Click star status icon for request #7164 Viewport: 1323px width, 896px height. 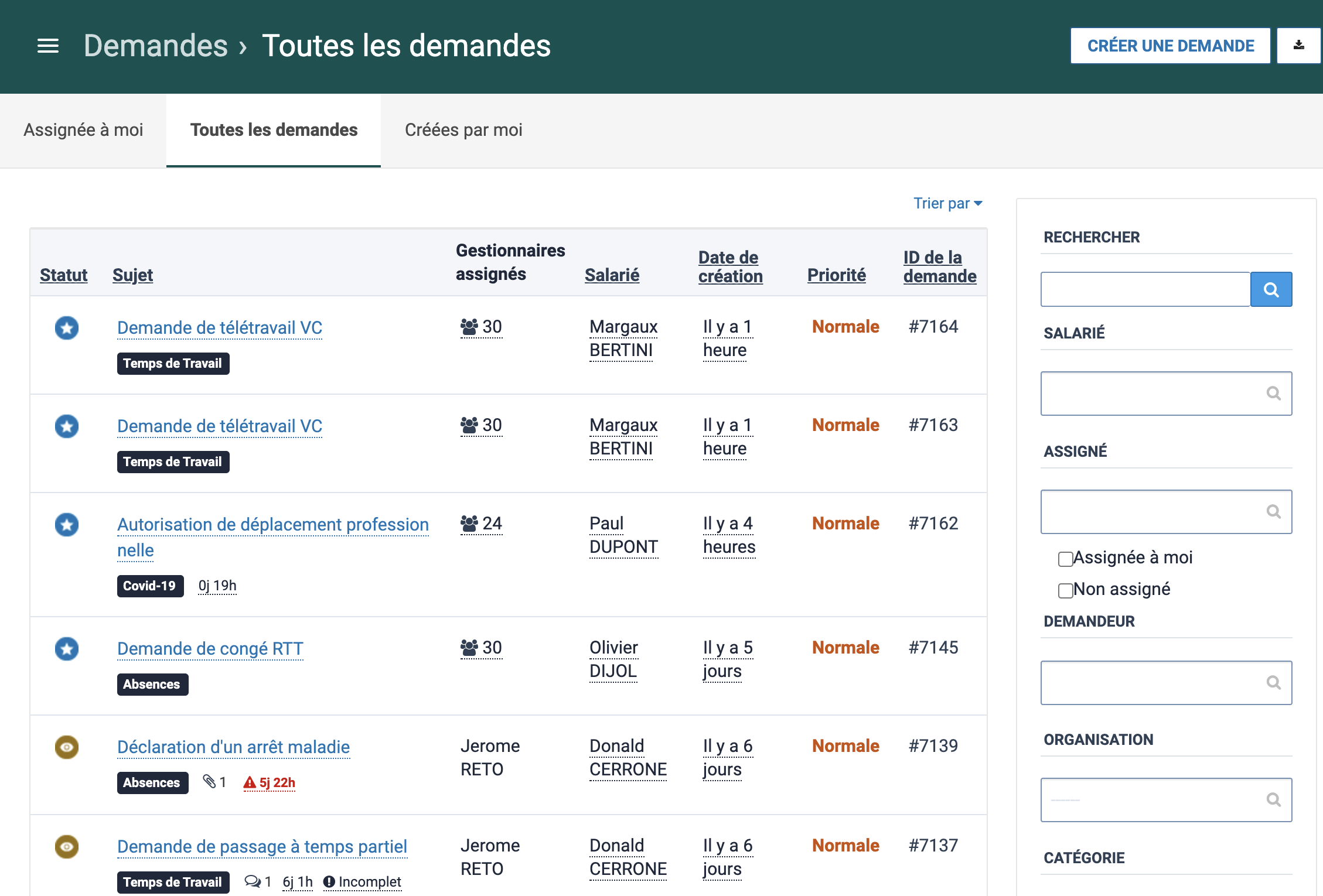pyautogui.click(x=67, y=328)
